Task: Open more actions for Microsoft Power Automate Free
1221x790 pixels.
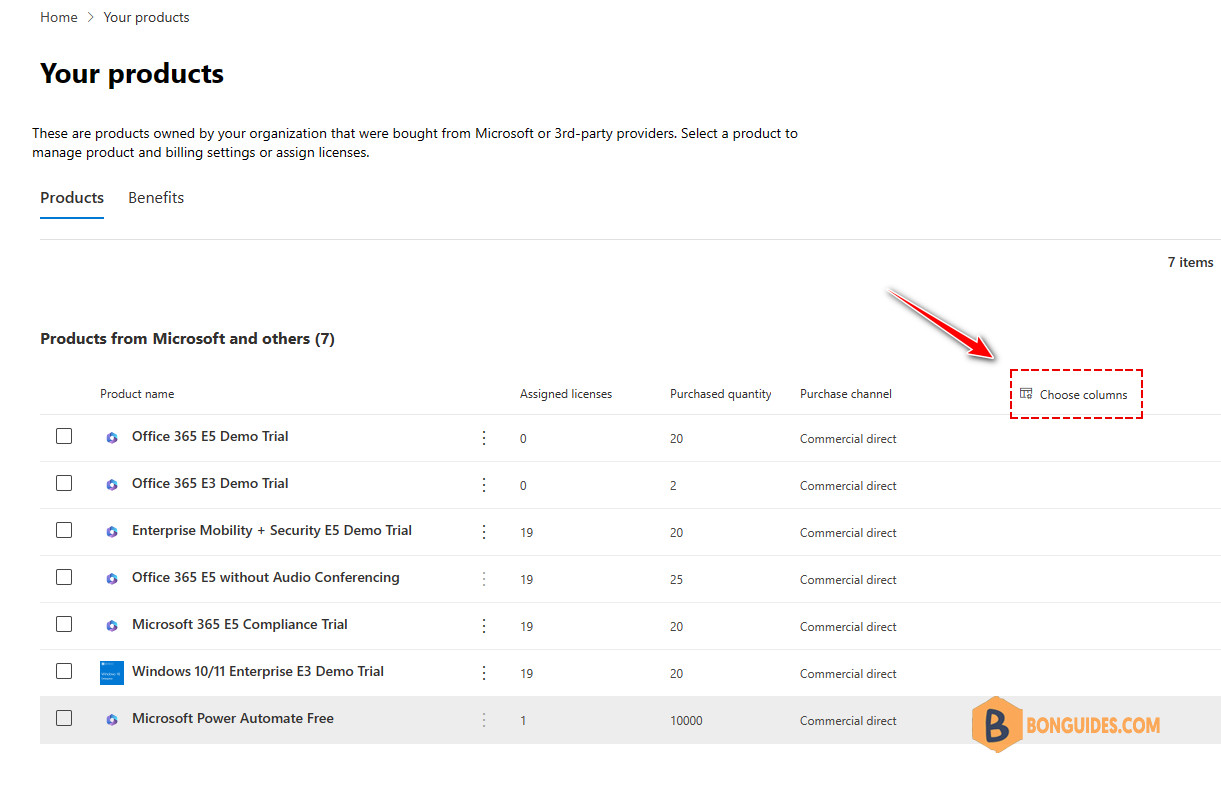Action: 484,719
